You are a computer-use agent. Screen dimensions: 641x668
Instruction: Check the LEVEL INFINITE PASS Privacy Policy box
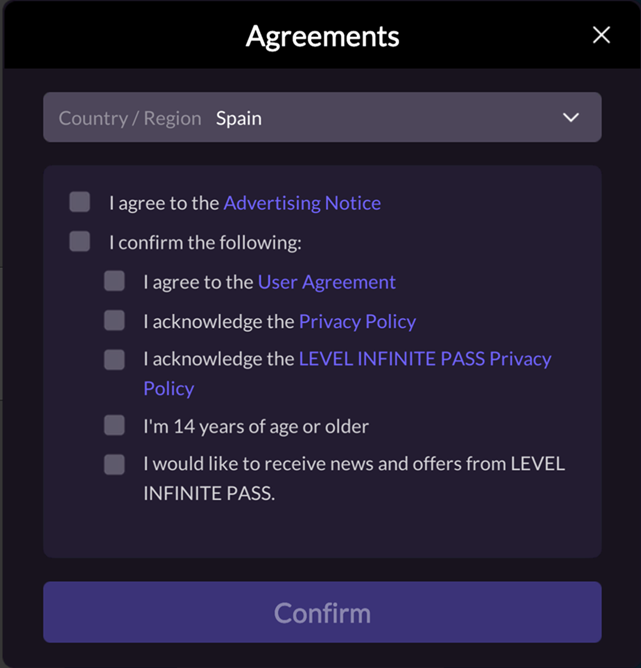(x=114, y=359)
